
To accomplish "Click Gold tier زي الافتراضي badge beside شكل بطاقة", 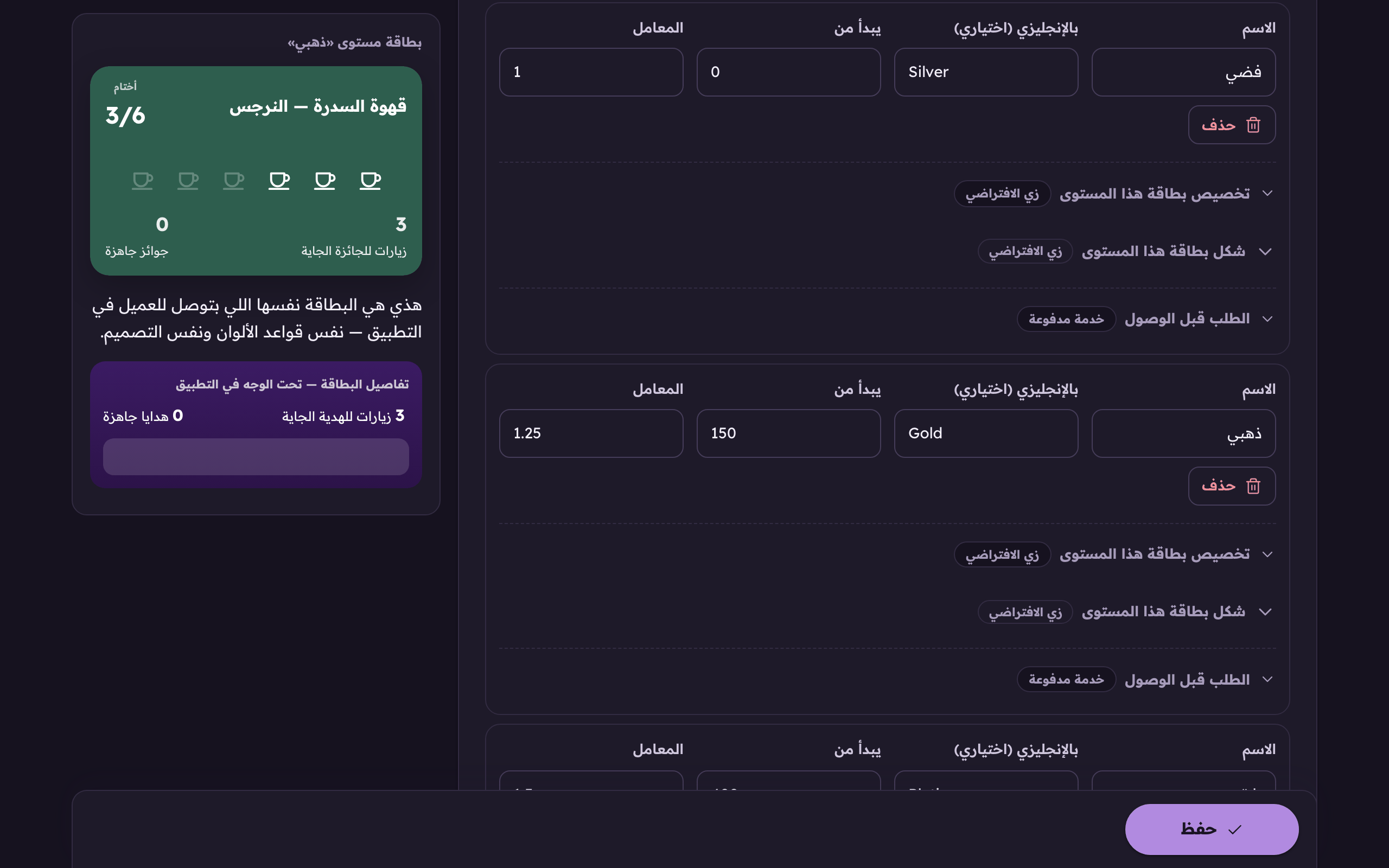I will coord(1025,612).
